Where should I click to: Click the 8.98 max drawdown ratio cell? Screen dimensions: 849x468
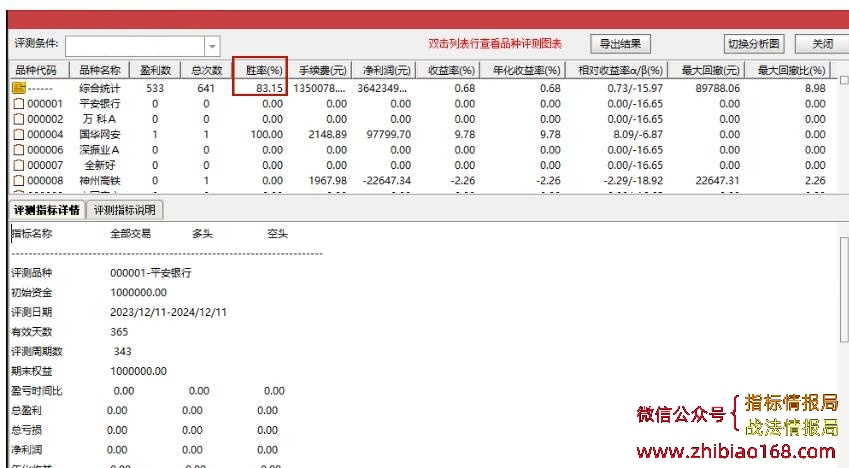815,88
